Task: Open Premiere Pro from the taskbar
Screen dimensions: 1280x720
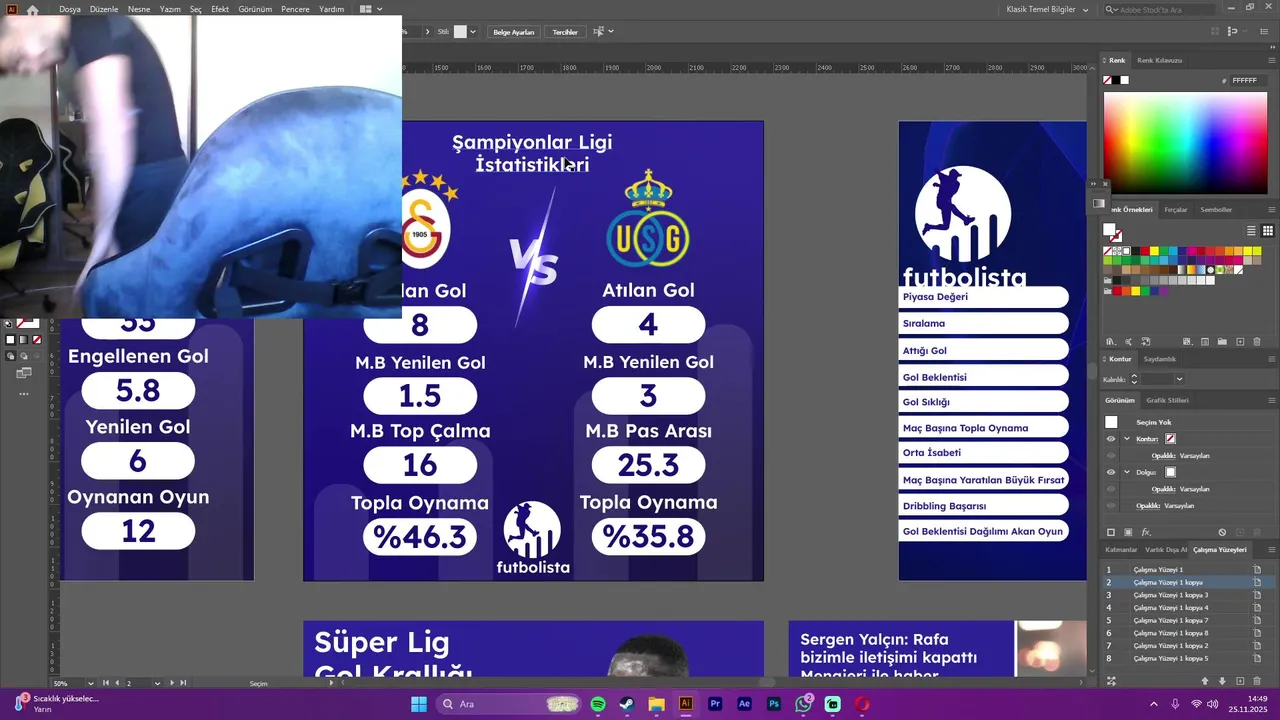Action: point(715,704)
